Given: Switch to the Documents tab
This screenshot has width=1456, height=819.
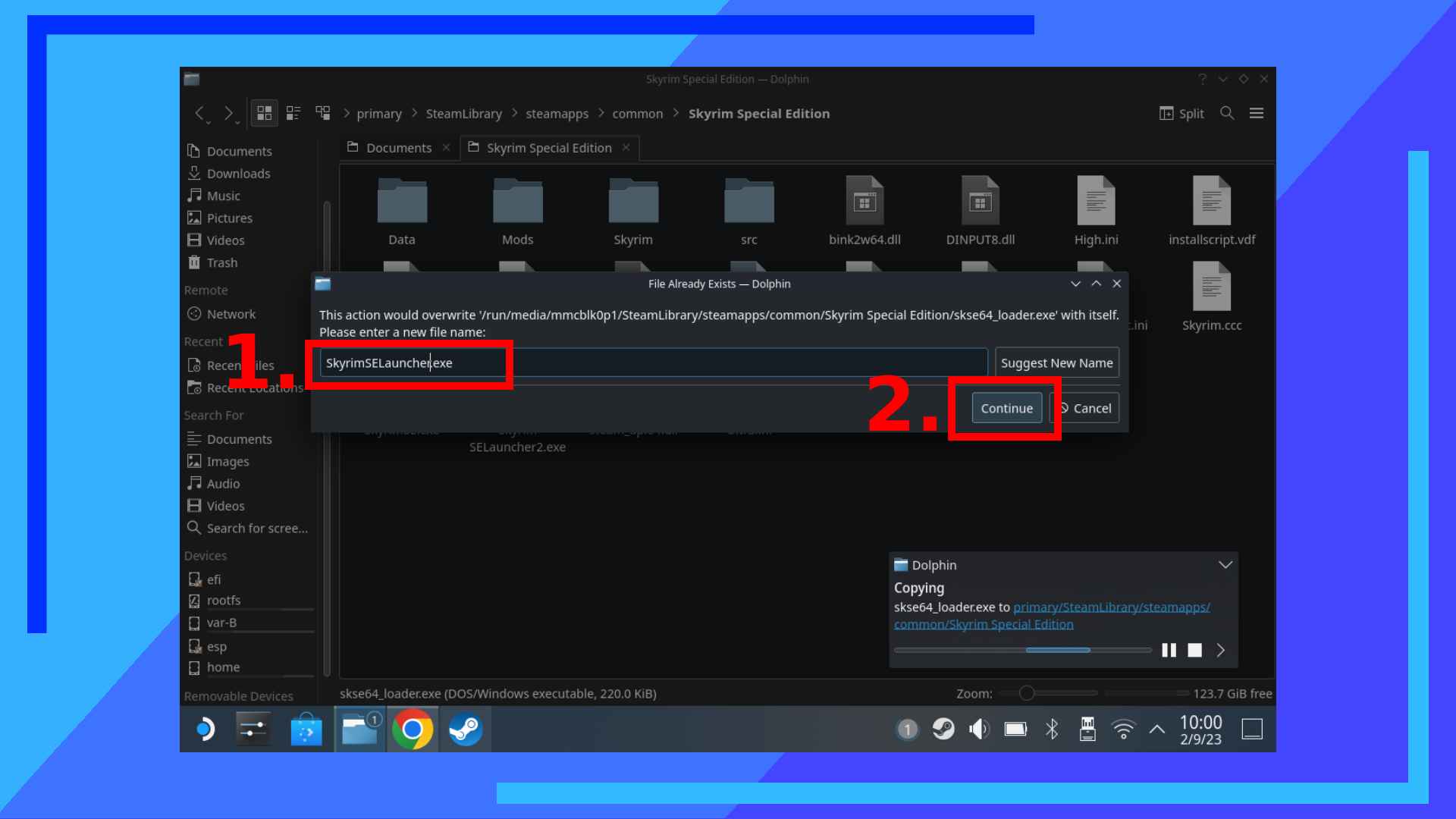Looking at the screenshot, I should 398,148.
